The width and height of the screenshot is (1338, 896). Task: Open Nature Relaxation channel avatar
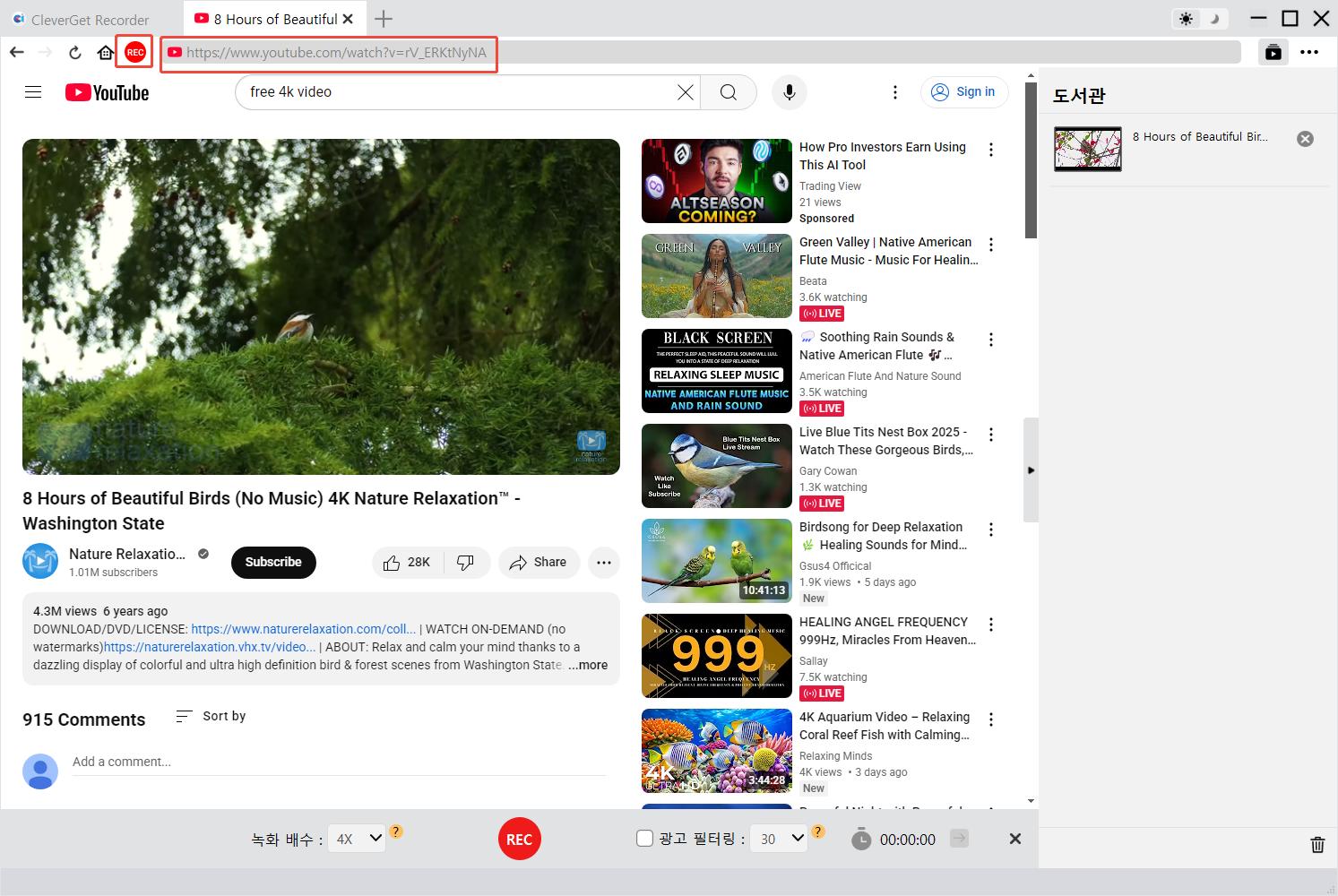coord(40,561)
